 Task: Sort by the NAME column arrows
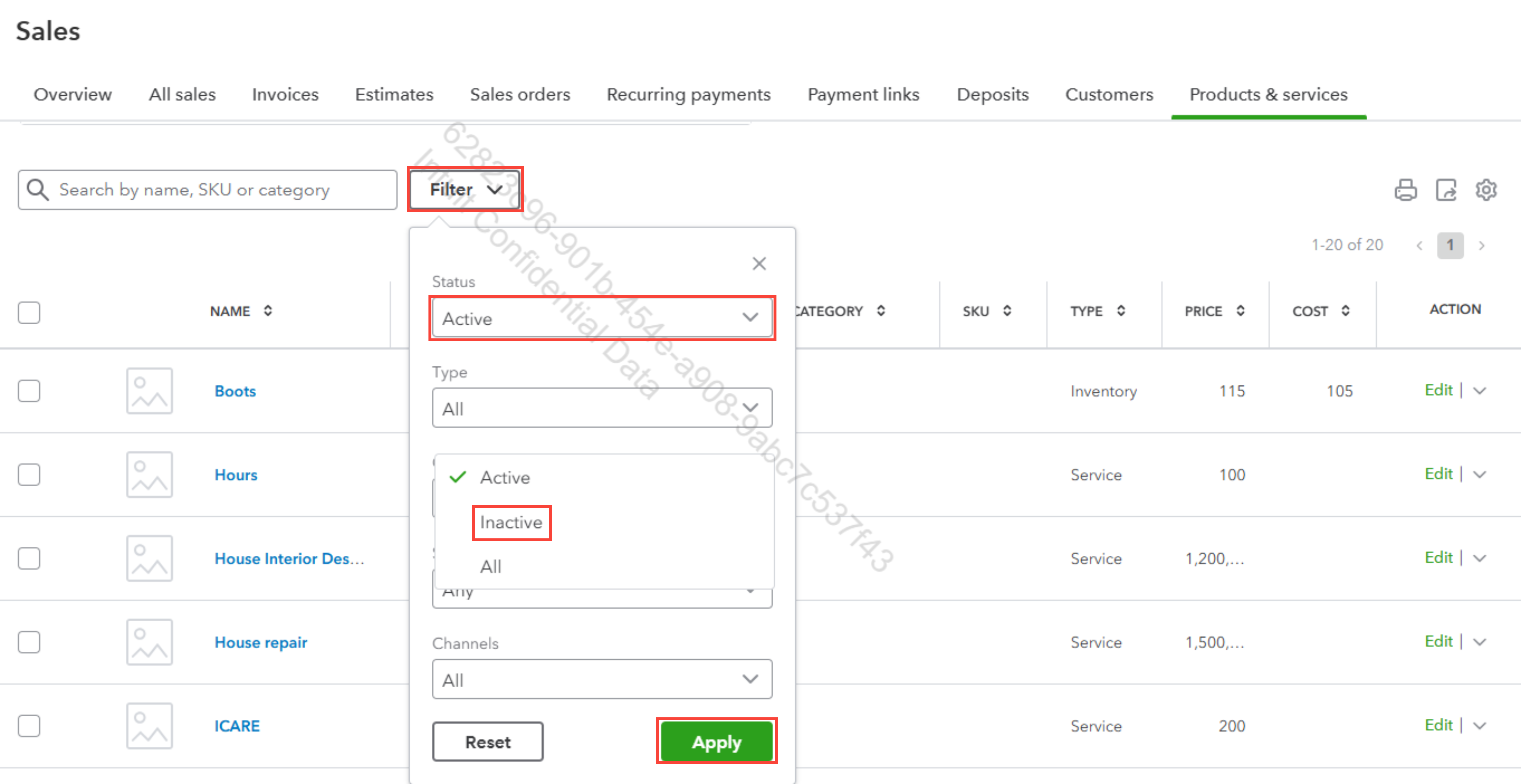pos(268,311)
